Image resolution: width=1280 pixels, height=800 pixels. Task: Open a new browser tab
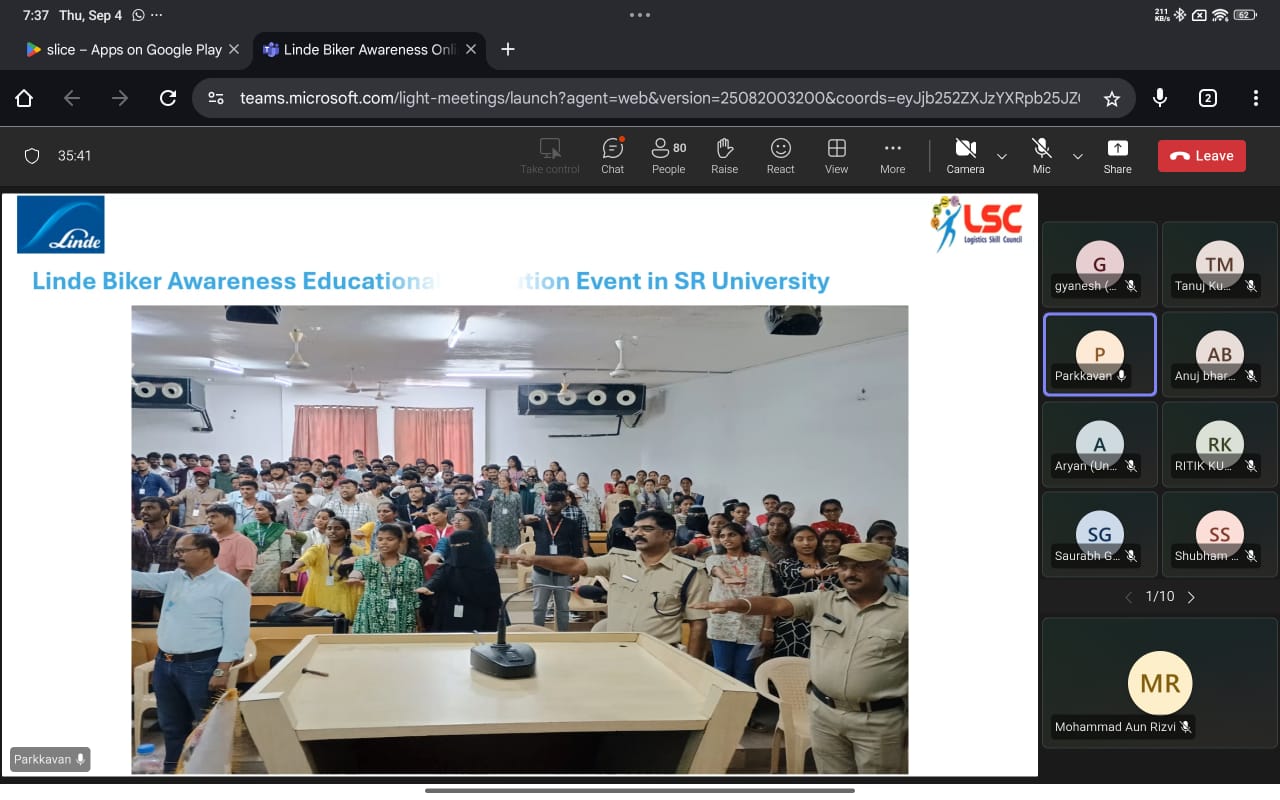click(508, 49)
